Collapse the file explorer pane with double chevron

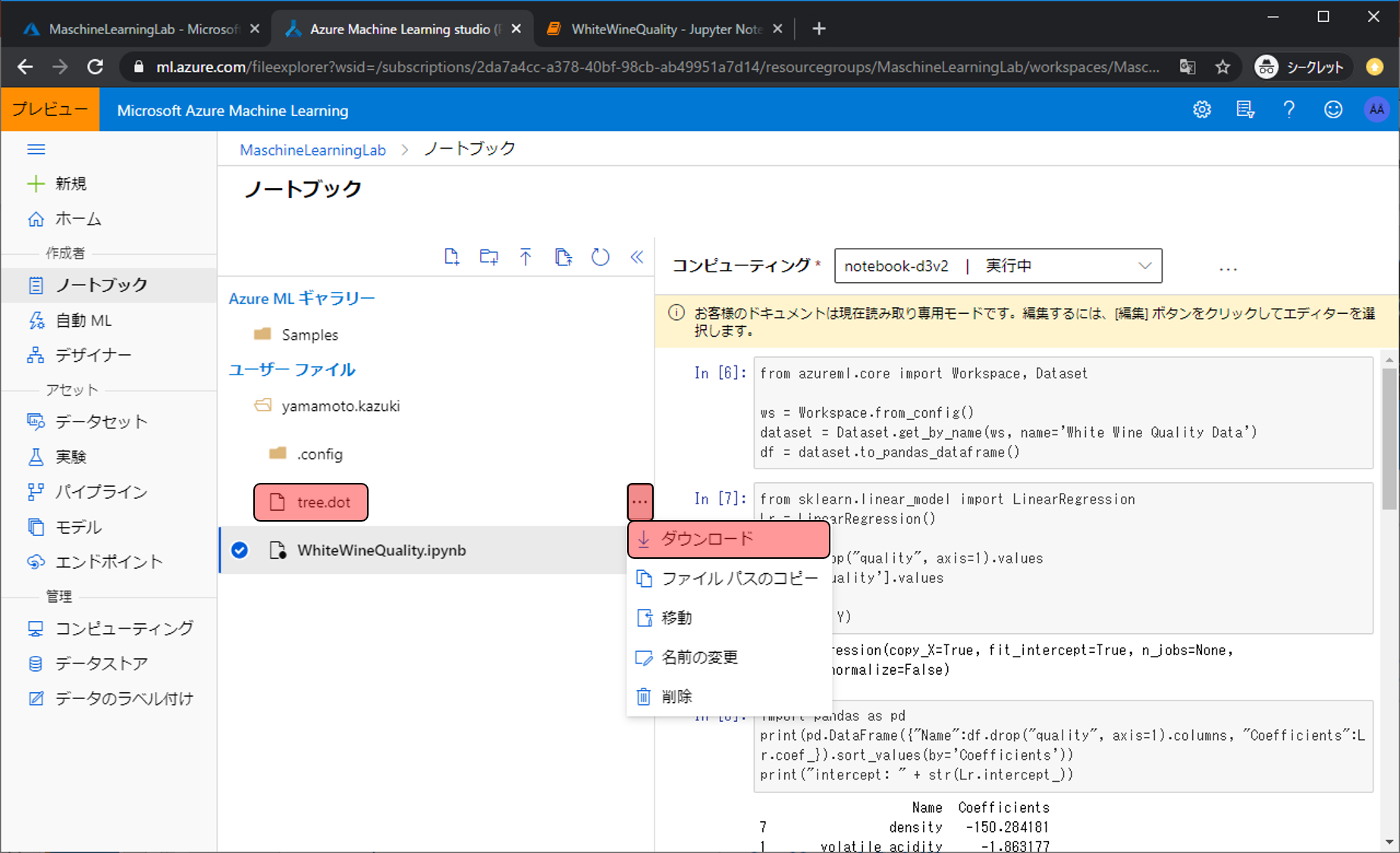(637, 257)
